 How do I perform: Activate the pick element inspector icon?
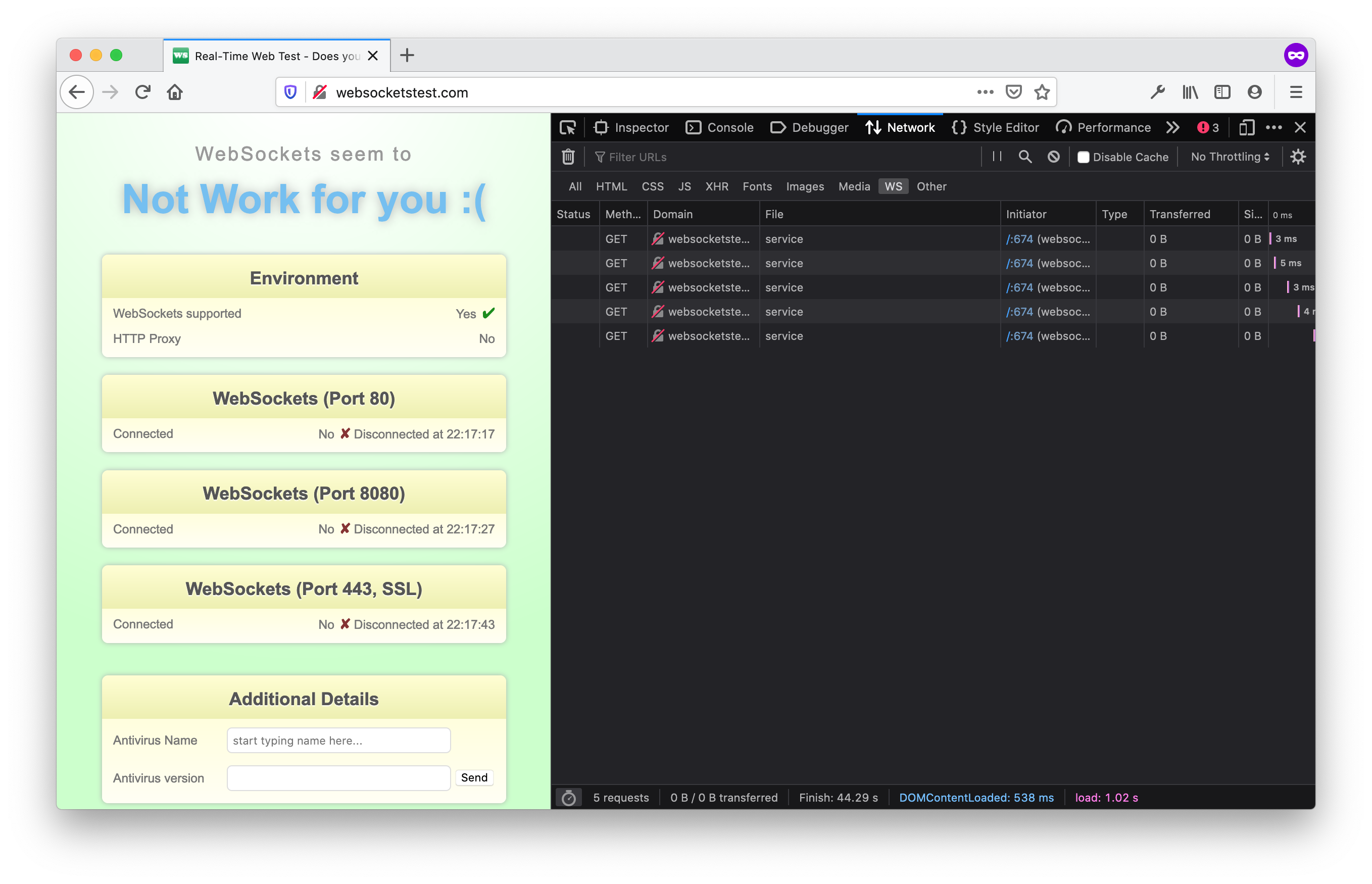pos(567,127)
